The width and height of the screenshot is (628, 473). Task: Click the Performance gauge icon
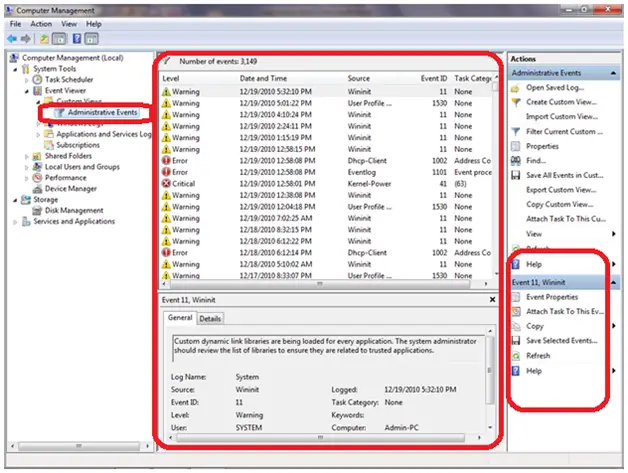tap(37, 177)
